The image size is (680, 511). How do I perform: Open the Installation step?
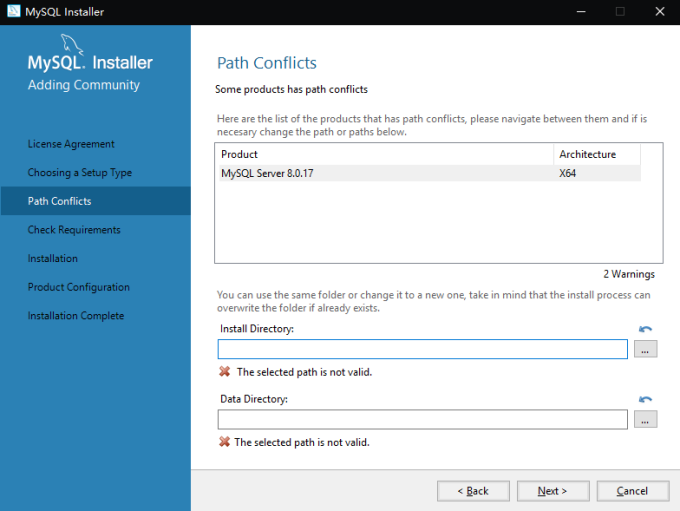[x=52, y=259]
